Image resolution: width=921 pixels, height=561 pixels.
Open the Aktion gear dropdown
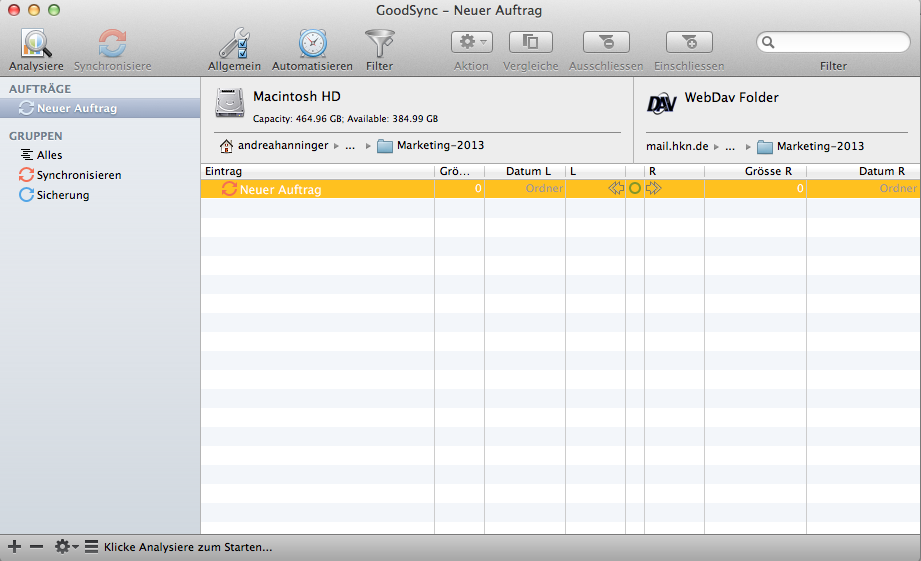coord(471,42)
